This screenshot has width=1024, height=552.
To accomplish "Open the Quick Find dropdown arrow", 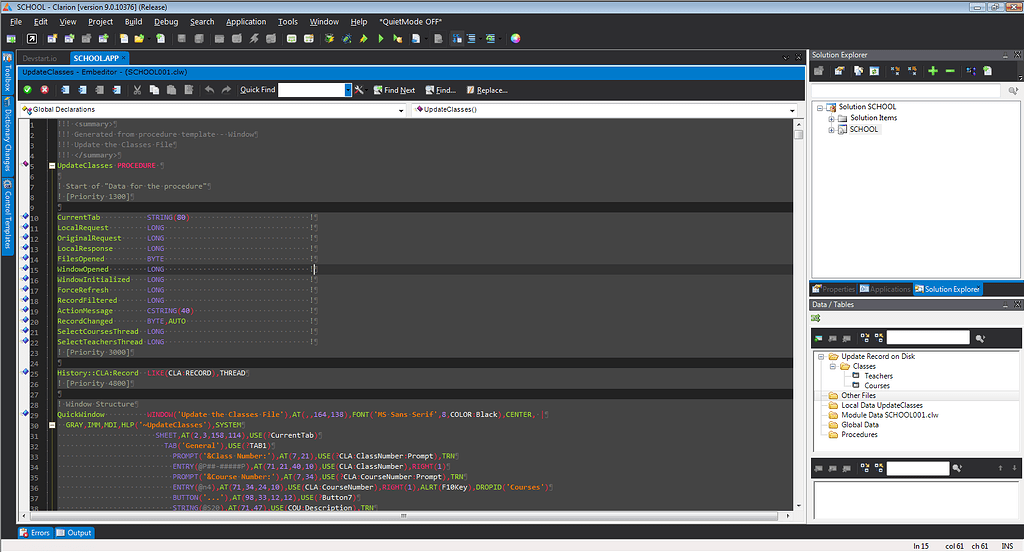I will [348, 90].
